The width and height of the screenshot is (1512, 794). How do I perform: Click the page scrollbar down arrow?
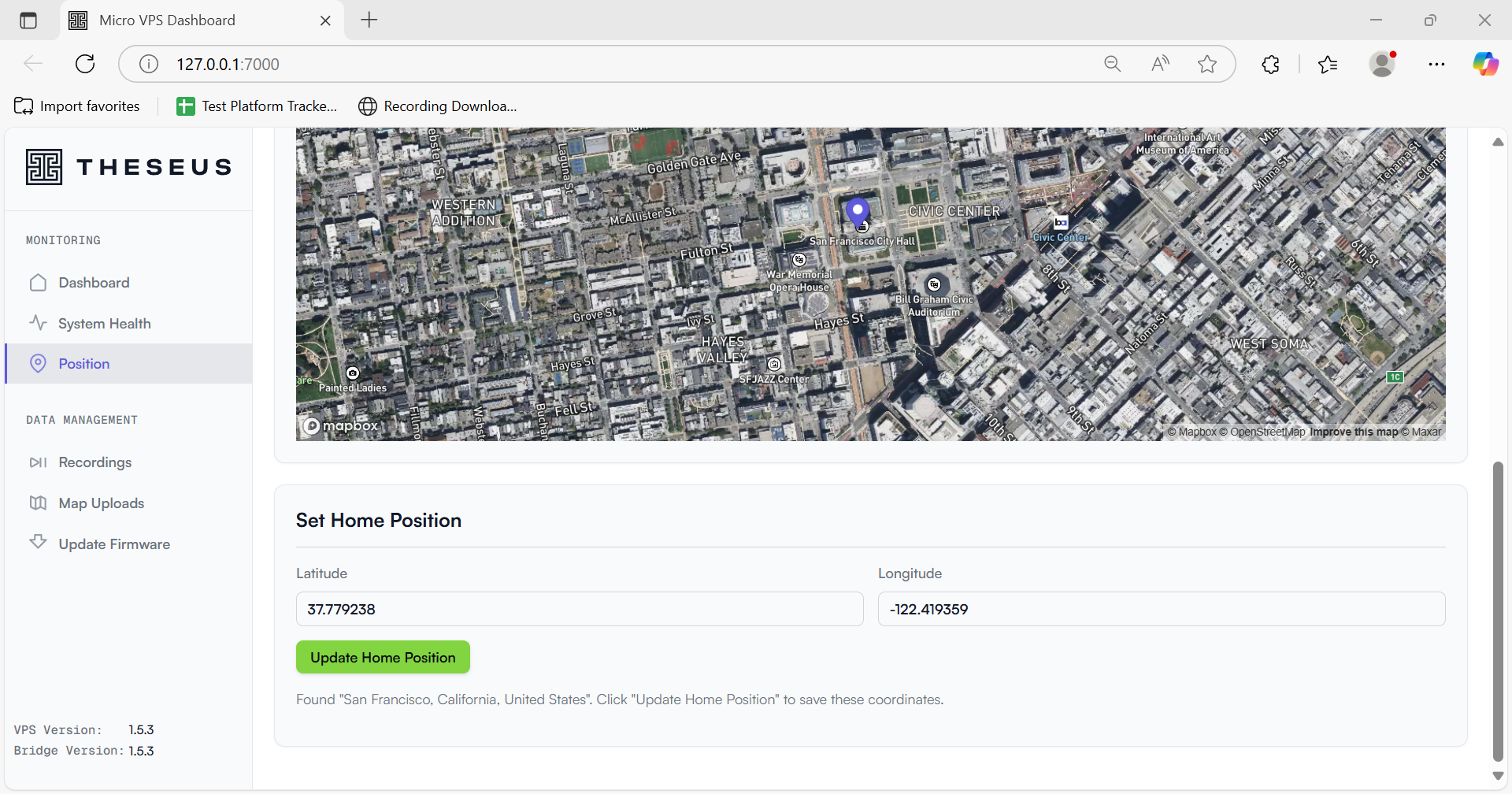[1498, 776]
